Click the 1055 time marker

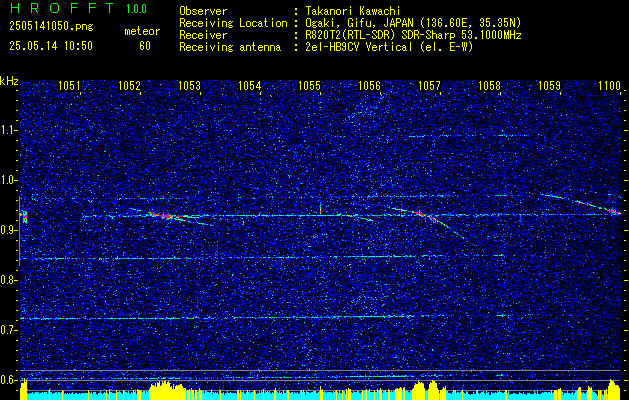pyautogui.click(x=309, y=85)
